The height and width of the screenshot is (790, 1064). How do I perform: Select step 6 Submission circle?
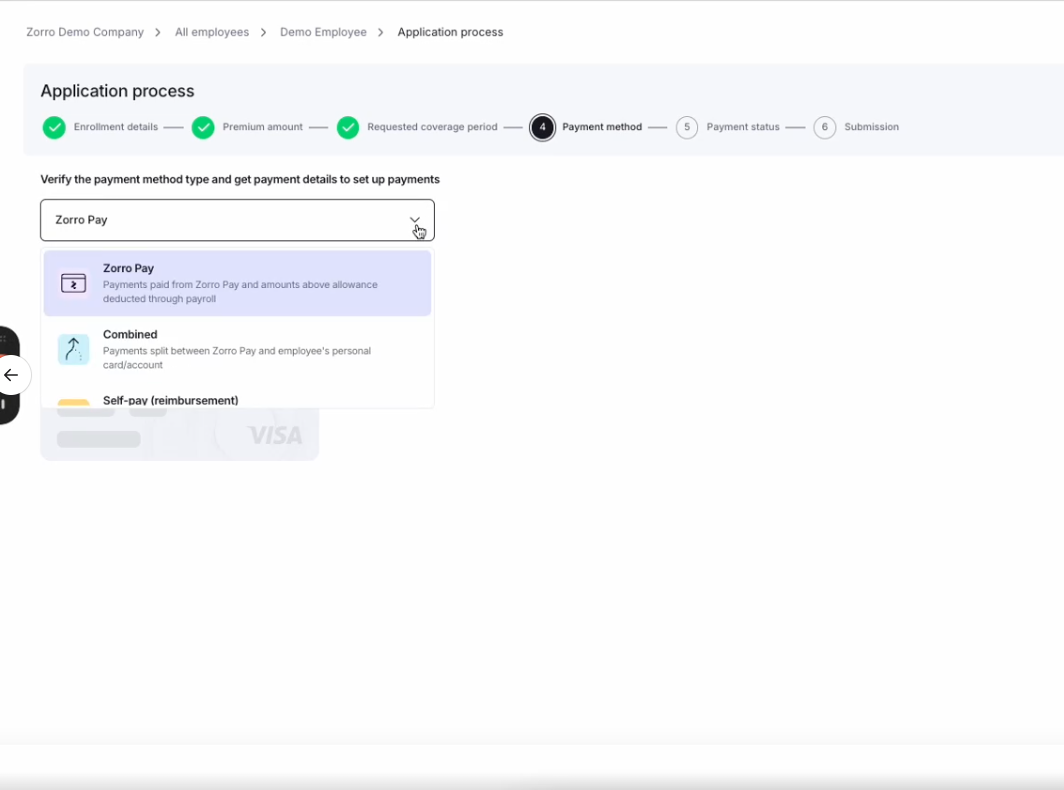point(824,127)
